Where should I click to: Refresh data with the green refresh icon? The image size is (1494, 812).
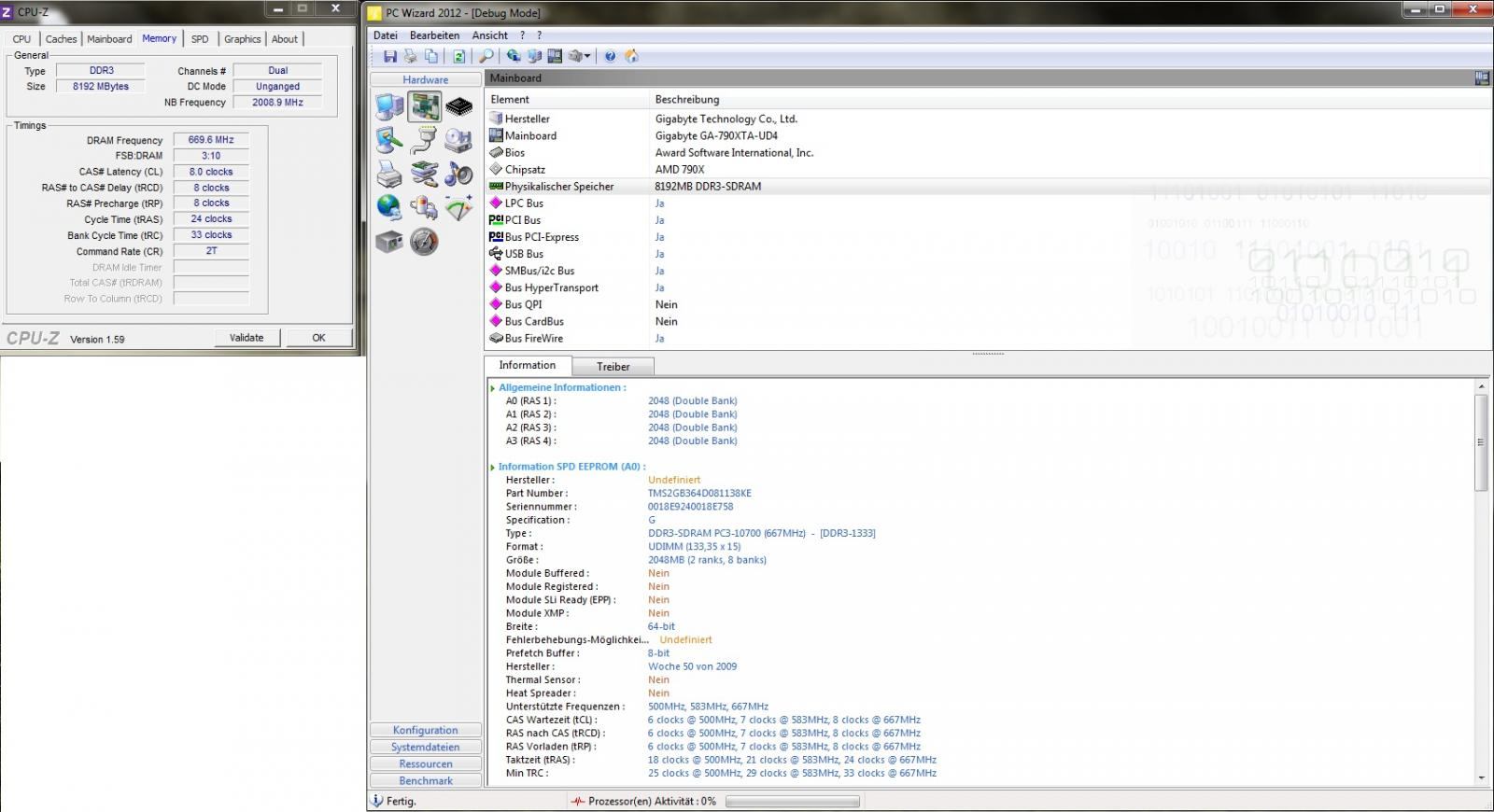[x=459, y=56]
